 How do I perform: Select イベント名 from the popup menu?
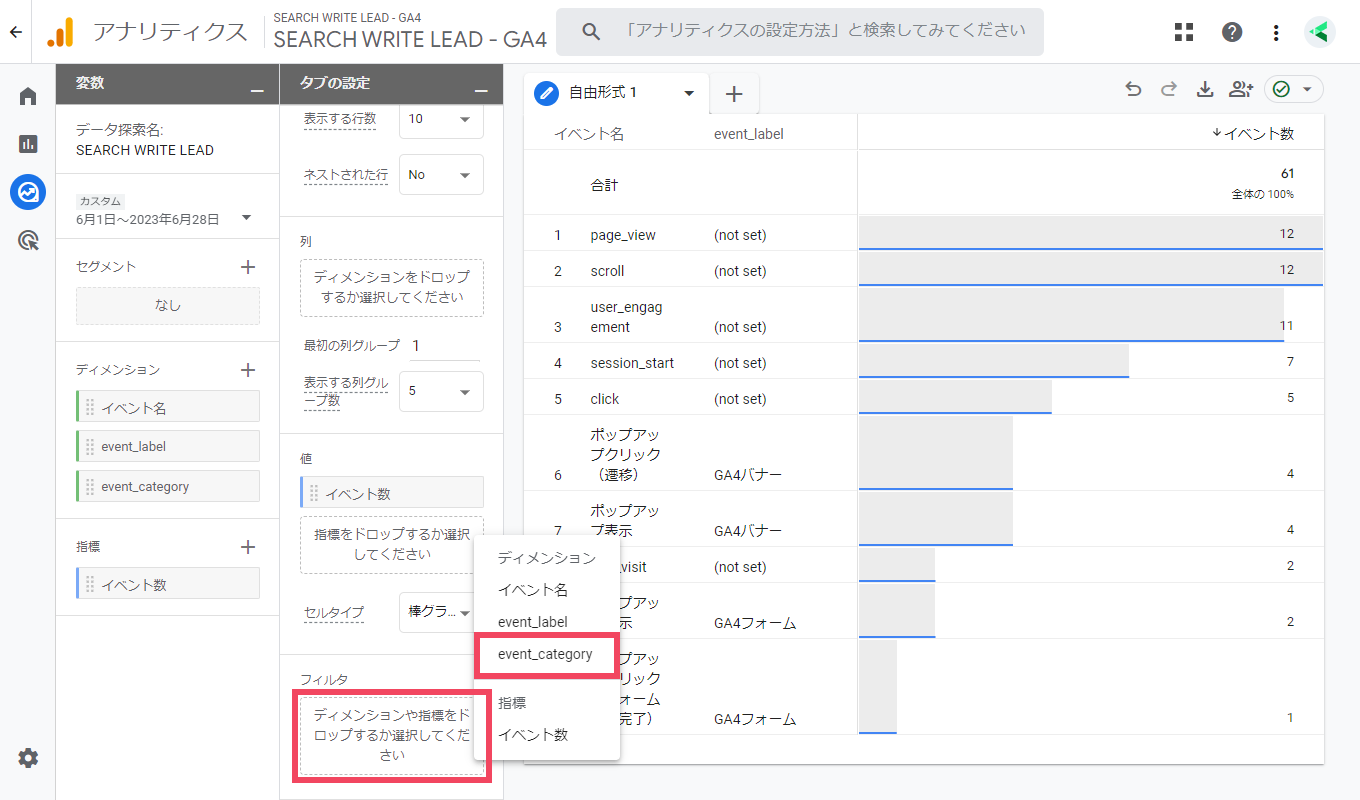[533, 590]
